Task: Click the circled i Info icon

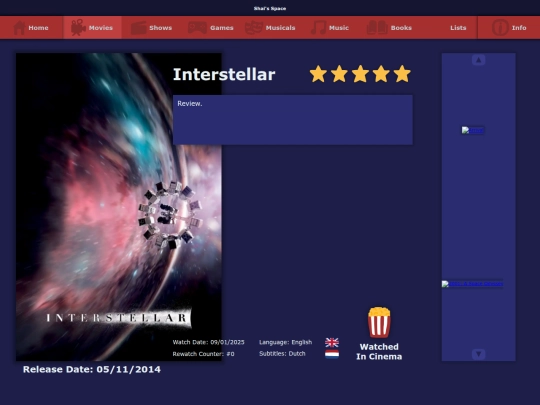Action: tap(500, 28)
